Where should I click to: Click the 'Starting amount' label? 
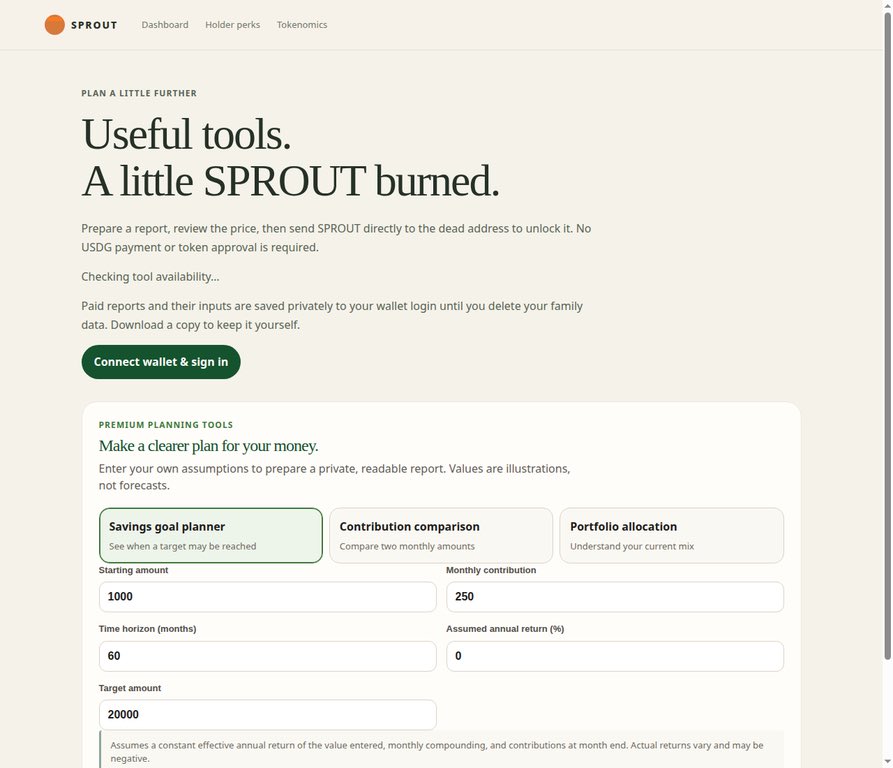pos(133,570)
